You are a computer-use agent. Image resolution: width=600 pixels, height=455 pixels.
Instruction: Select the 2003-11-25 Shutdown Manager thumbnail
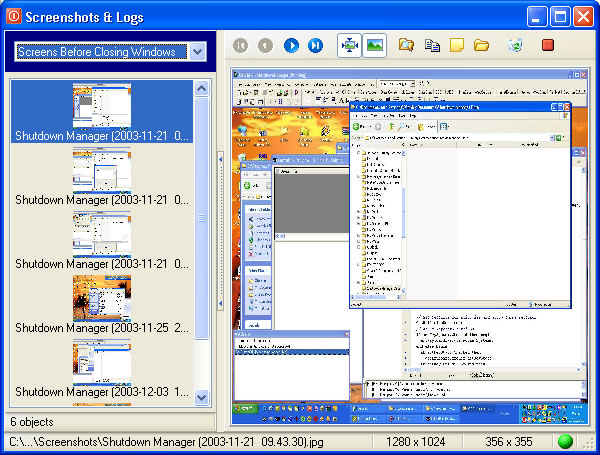point(102,297)
